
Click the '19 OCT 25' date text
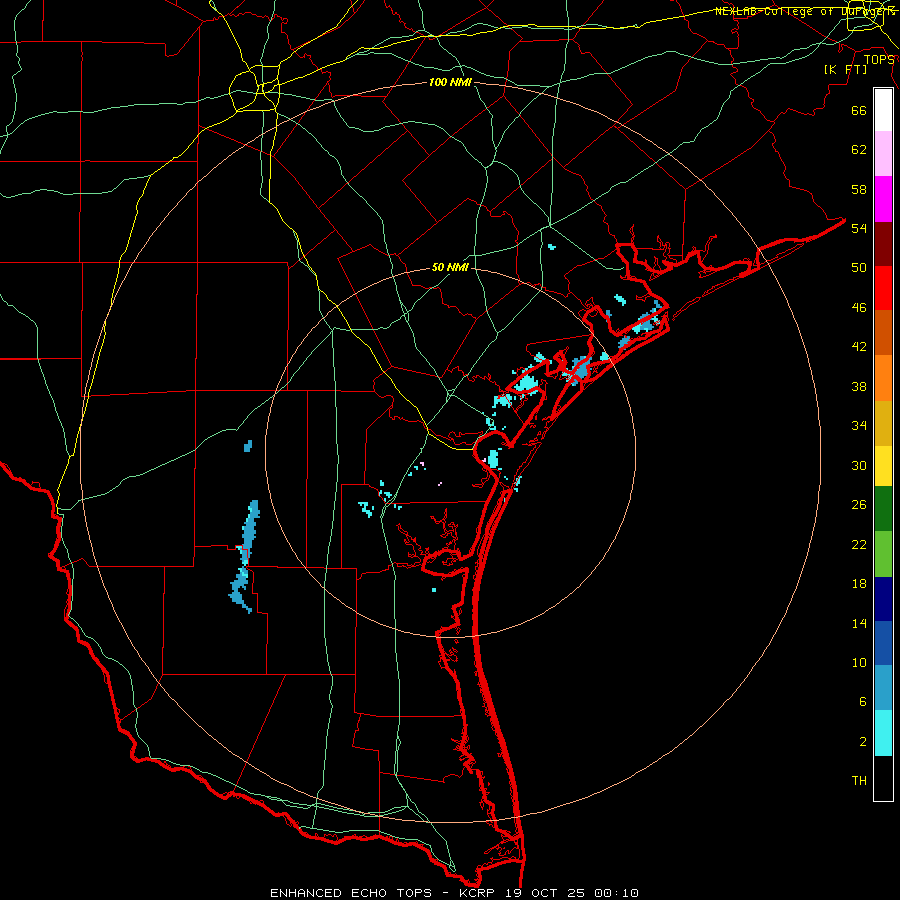[x=546, y=893]
